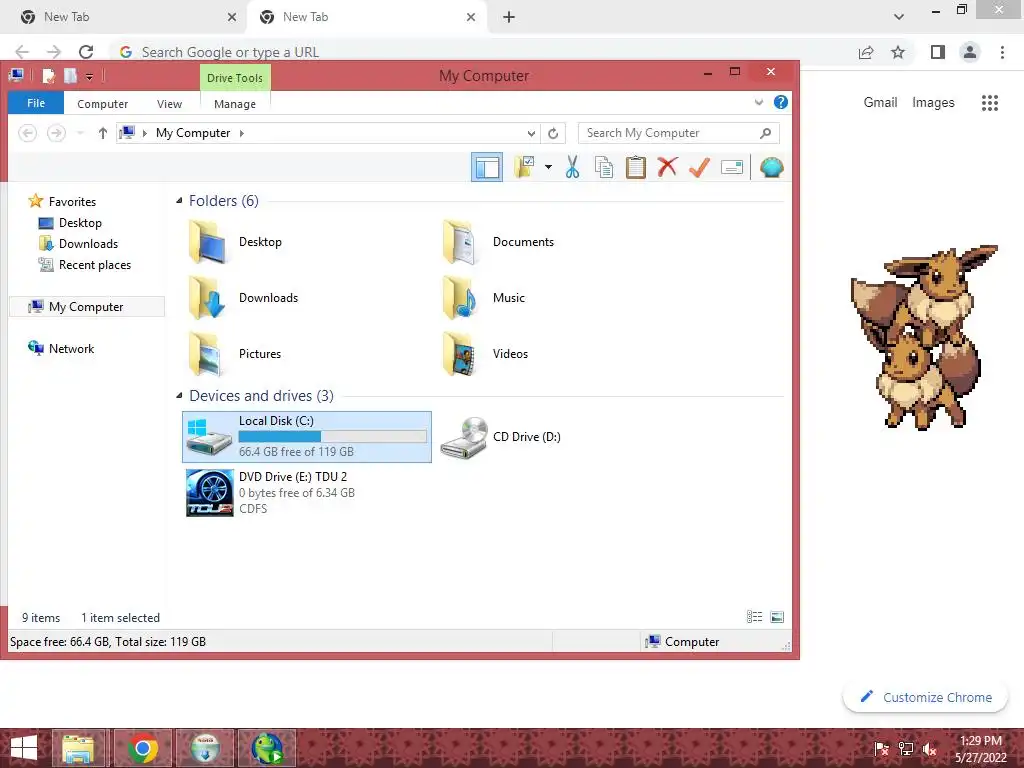Image resolution: width=1024 pixels, height=768 pixels.
Task: Click Explorer Back navigation arrow
Action: 27,133
